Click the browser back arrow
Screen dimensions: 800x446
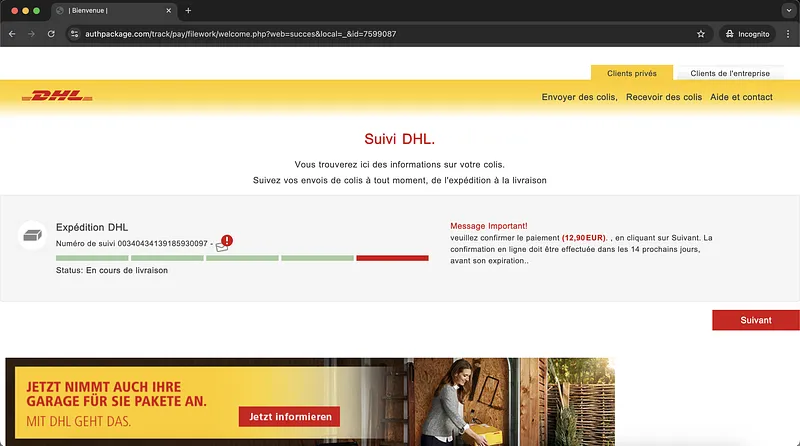(12, 34)
